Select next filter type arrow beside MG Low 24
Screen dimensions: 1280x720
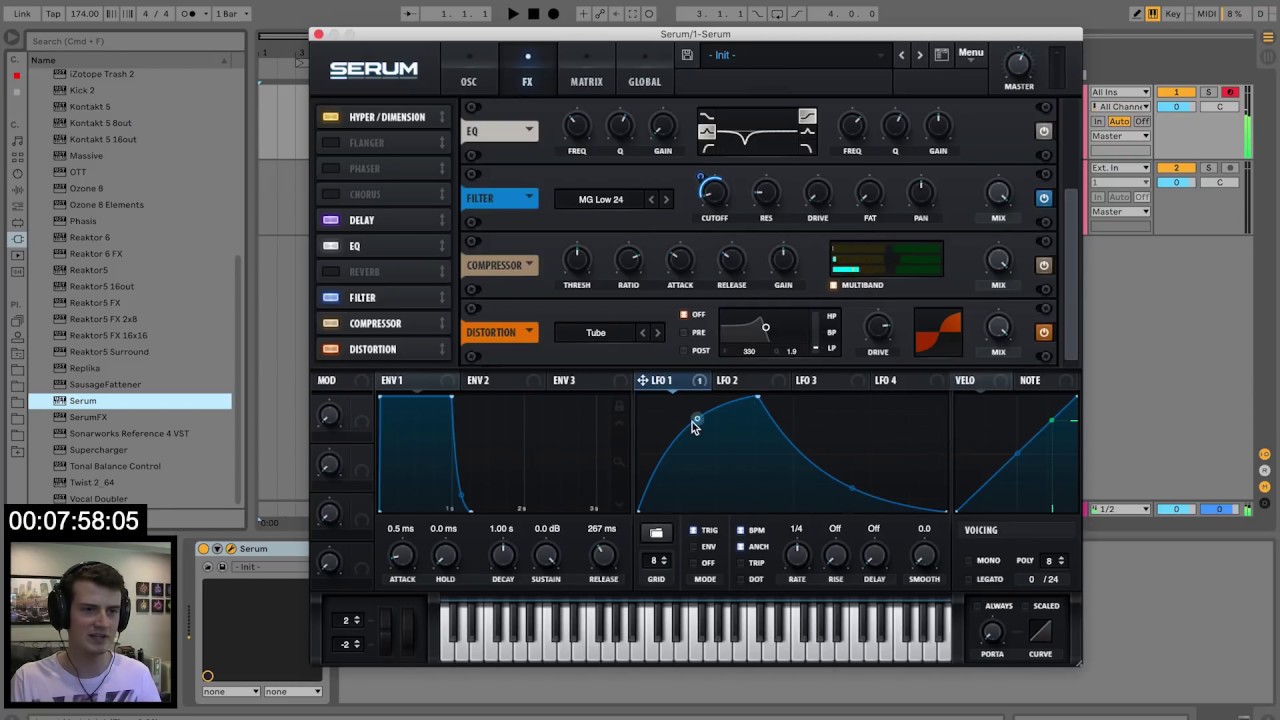tap(666, 199)
